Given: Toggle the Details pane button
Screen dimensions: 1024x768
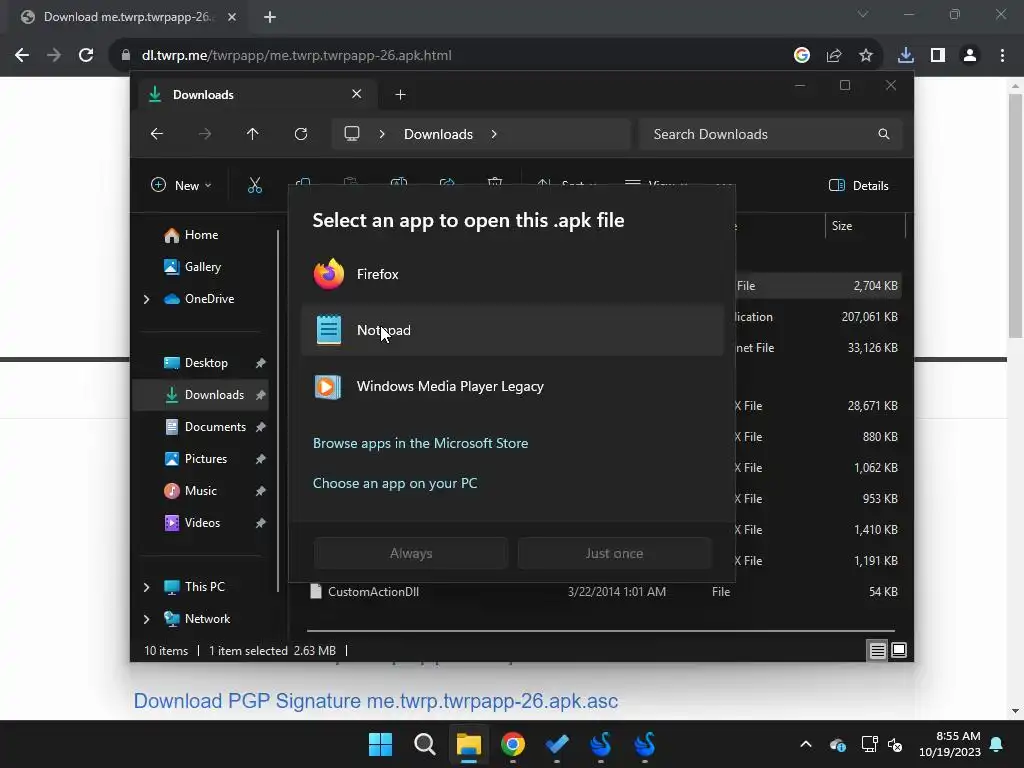Looking at the screenshot, I should click(x=859, y=185).
